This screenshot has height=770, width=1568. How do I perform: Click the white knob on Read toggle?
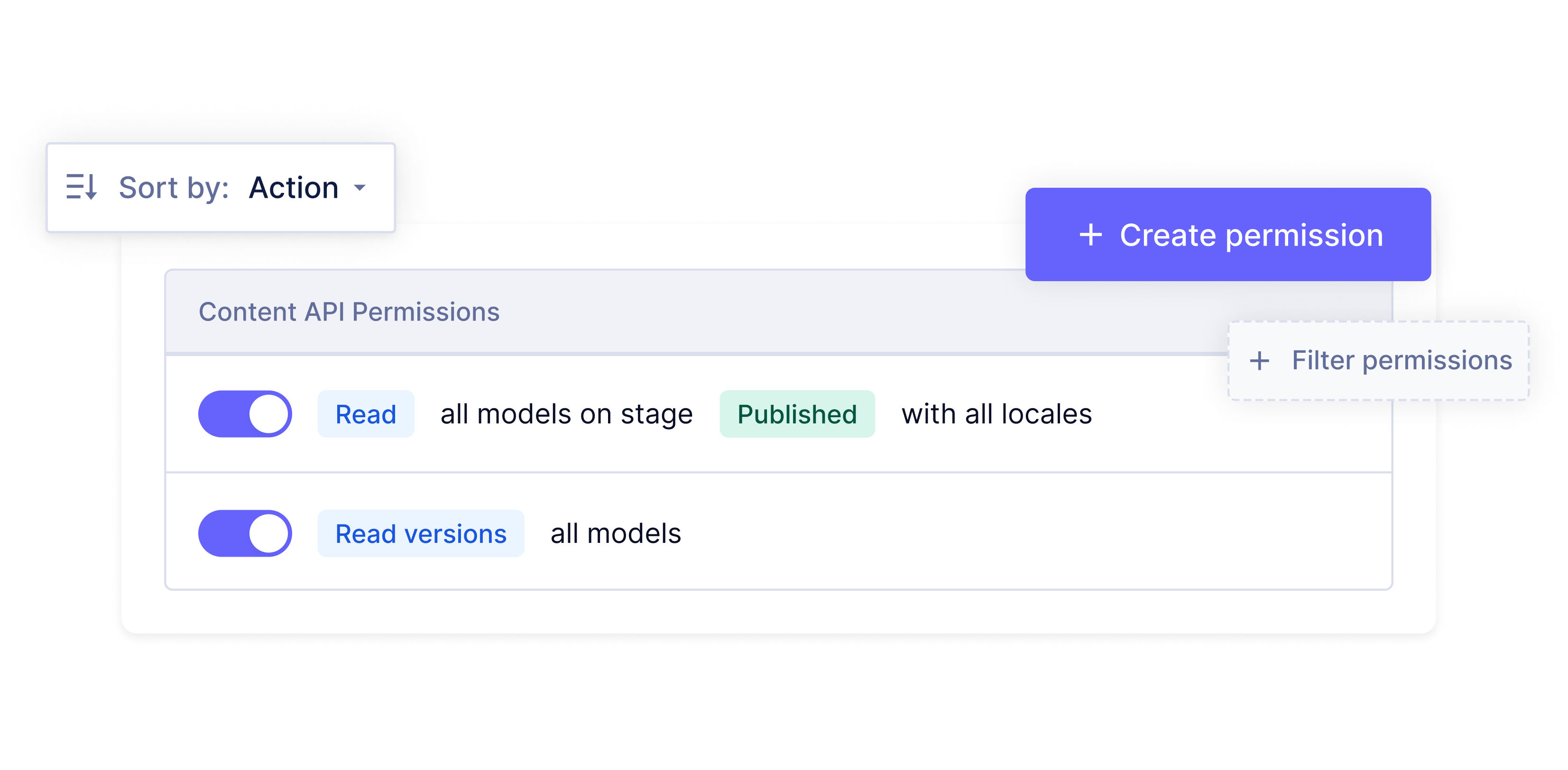pos(268,414)
